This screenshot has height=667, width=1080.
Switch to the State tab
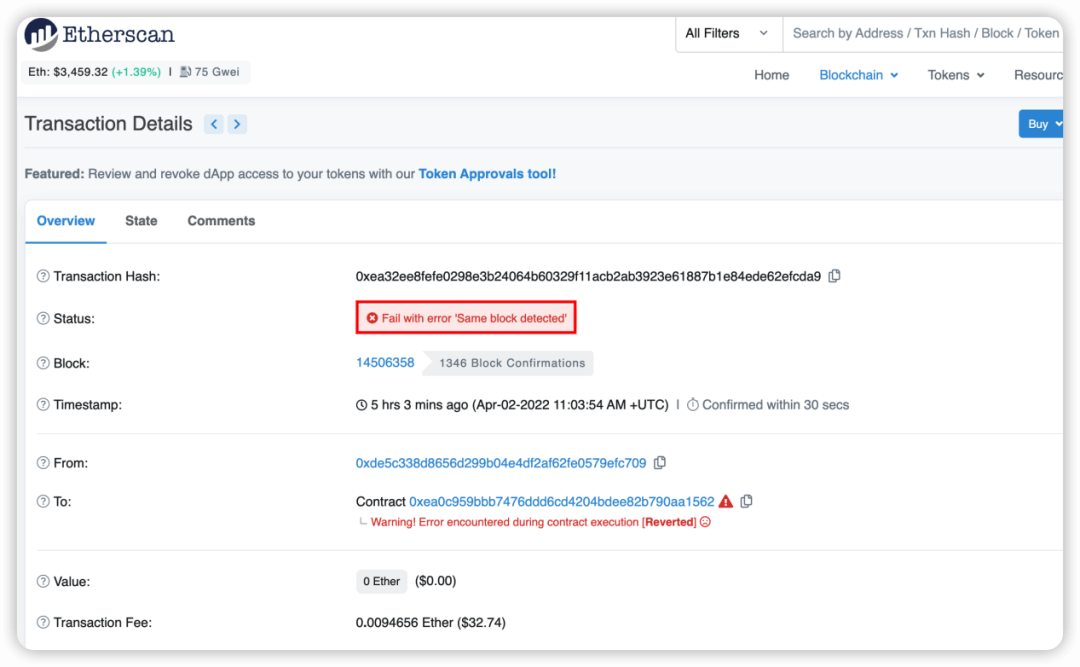[141, 221]
